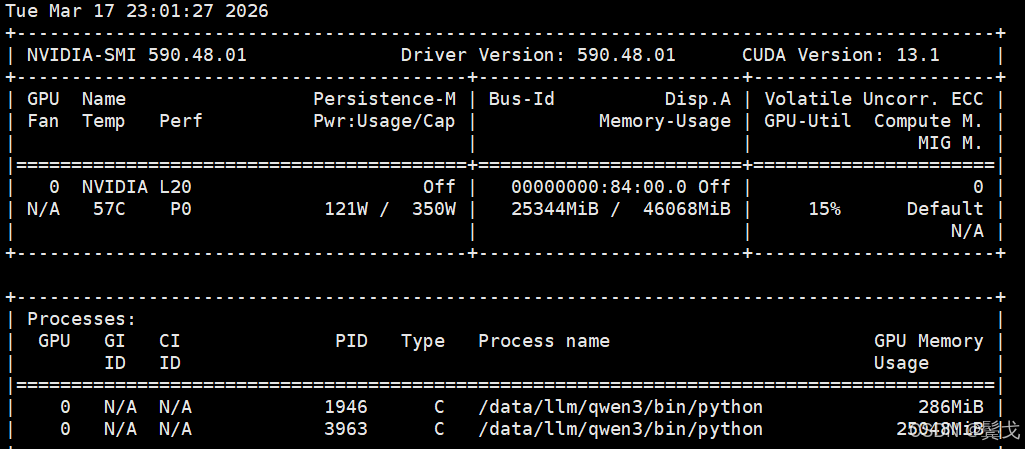Click the Temp header label
Viewport: 1025px width, 449px height.
pos(103,122)
